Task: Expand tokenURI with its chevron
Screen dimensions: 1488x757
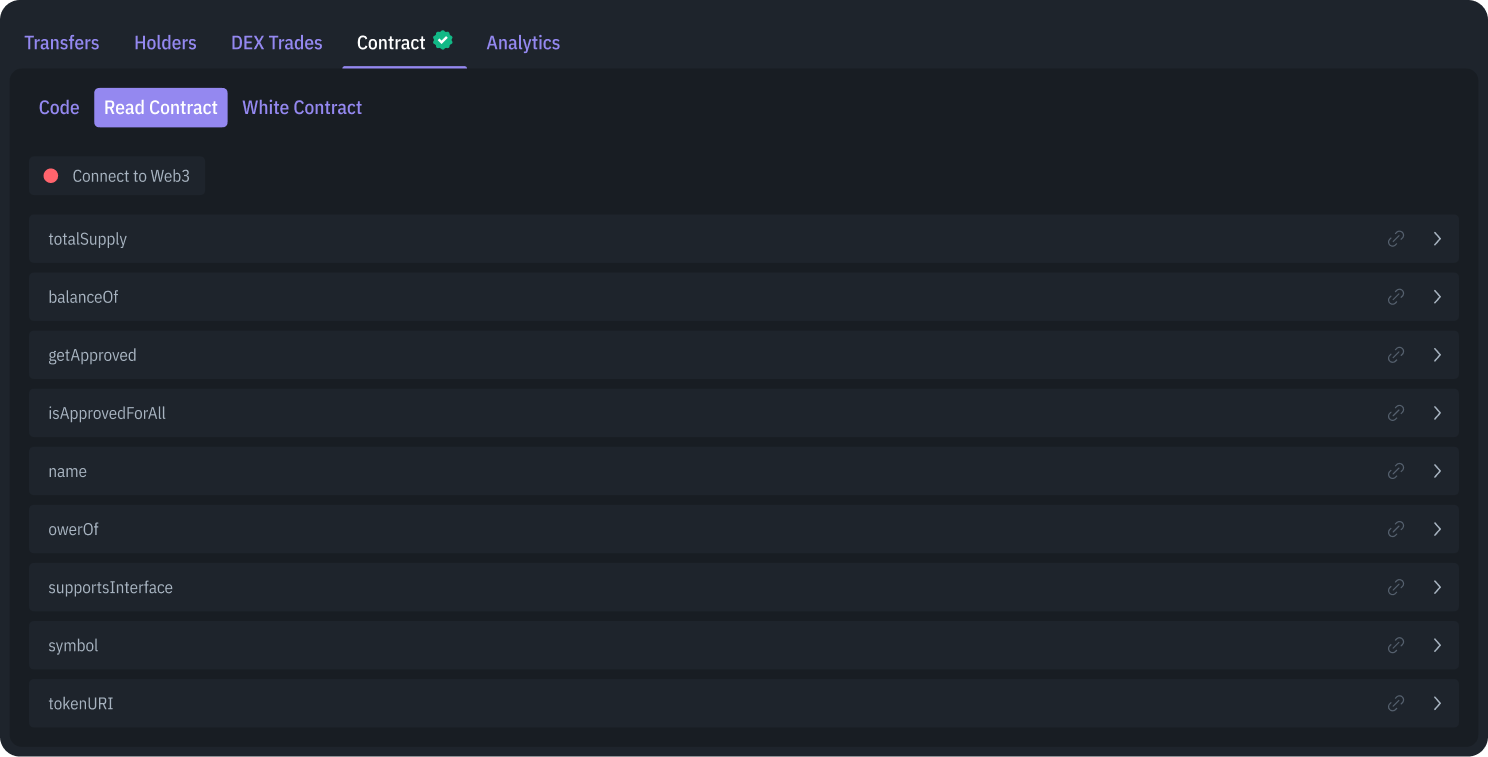Action: coord(1437,703)
